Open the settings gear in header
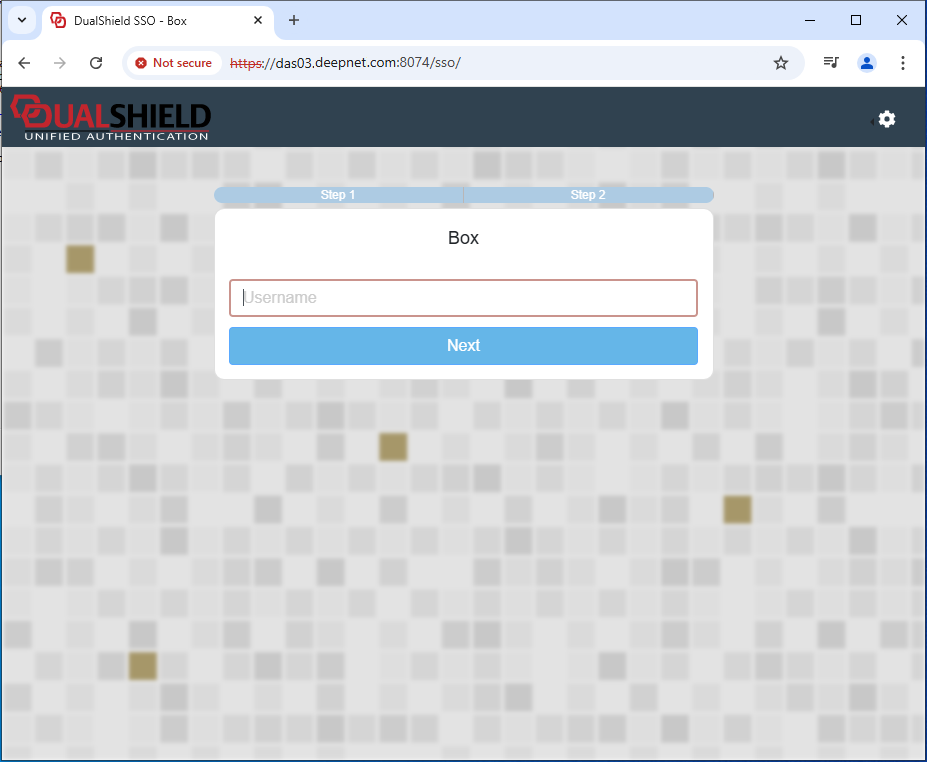The width and height of the screenshot is (929, 764). coord(886,120)
